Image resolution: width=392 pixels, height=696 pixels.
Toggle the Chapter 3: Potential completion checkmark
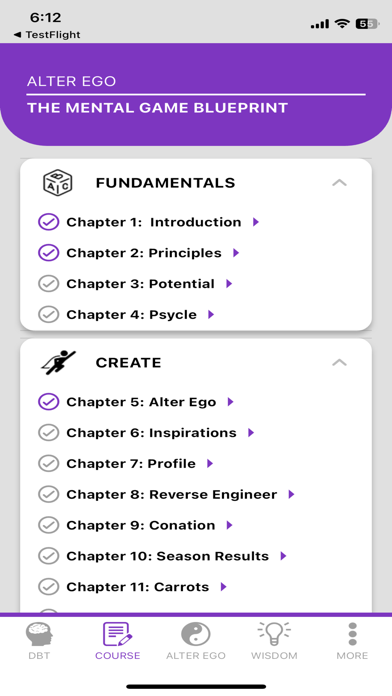(48, 284)
